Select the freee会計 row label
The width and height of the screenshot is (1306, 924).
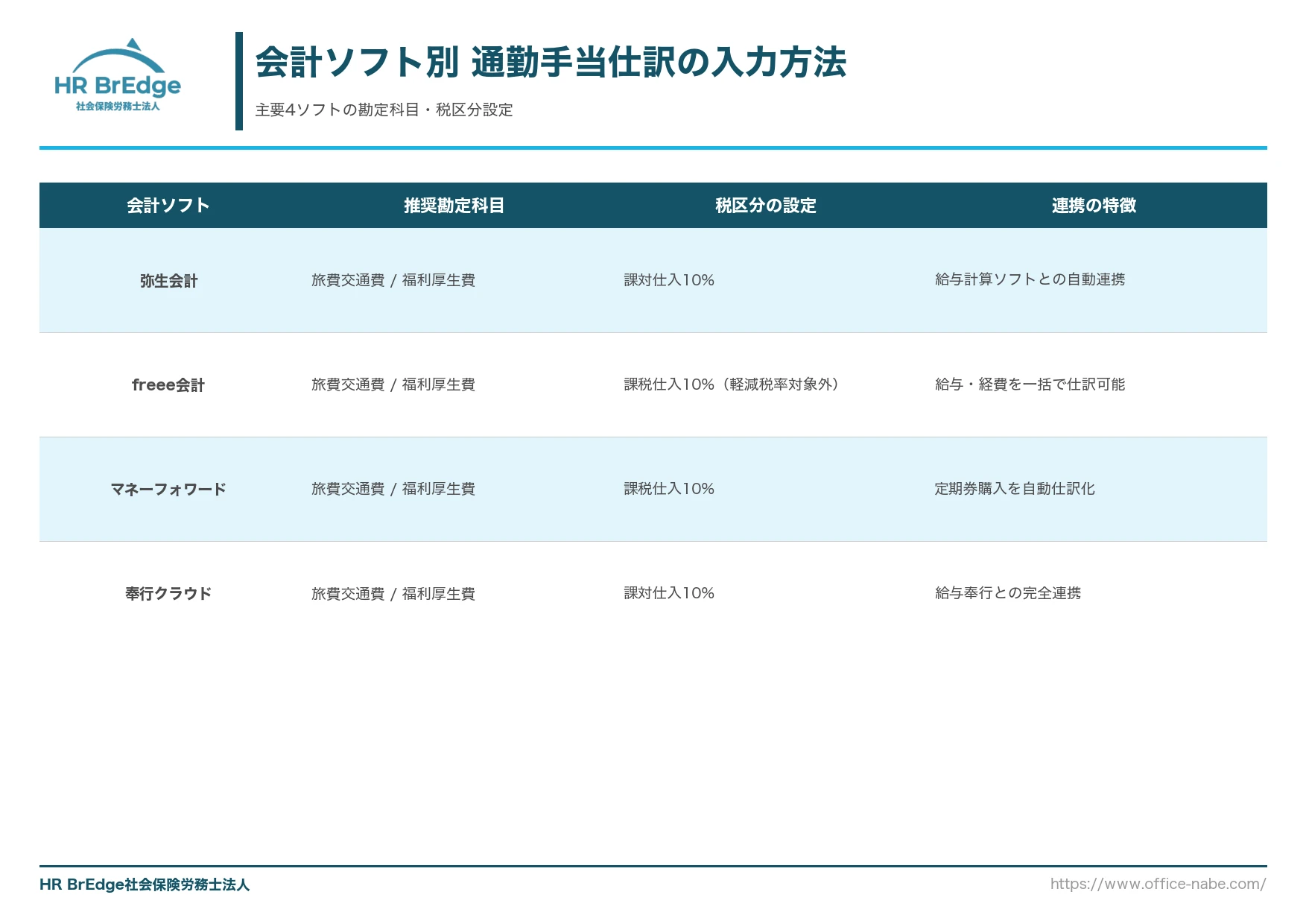tap(168, 385)
